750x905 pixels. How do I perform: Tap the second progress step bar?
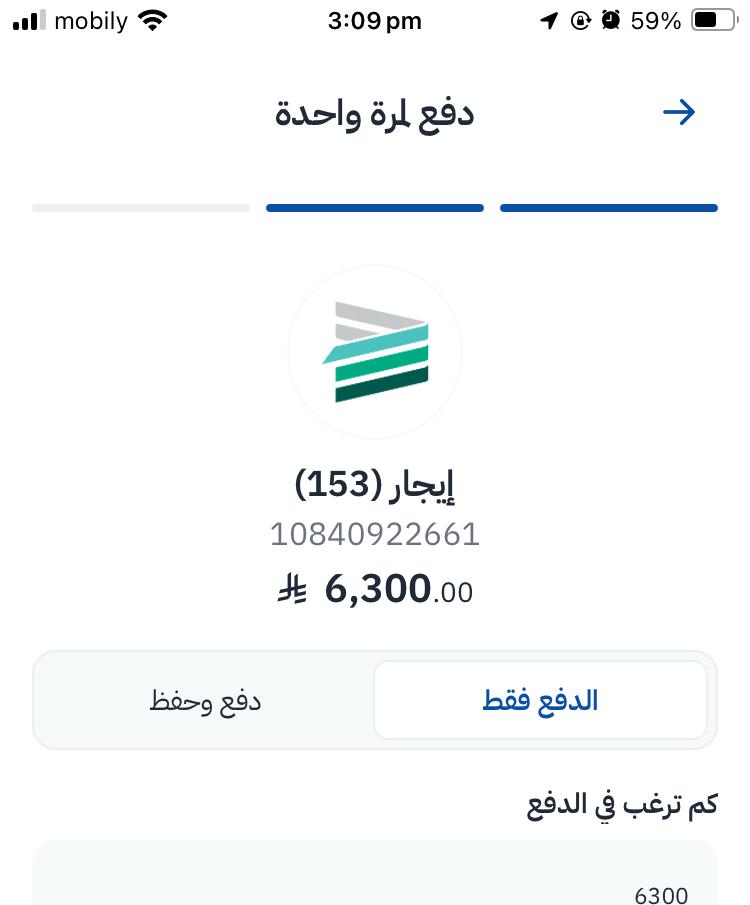(x=375, y=208)
